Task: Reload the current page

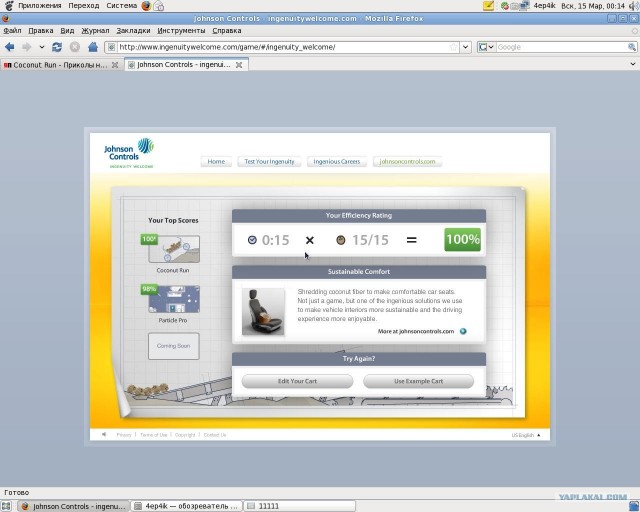Action: click(x=57, y=47)
